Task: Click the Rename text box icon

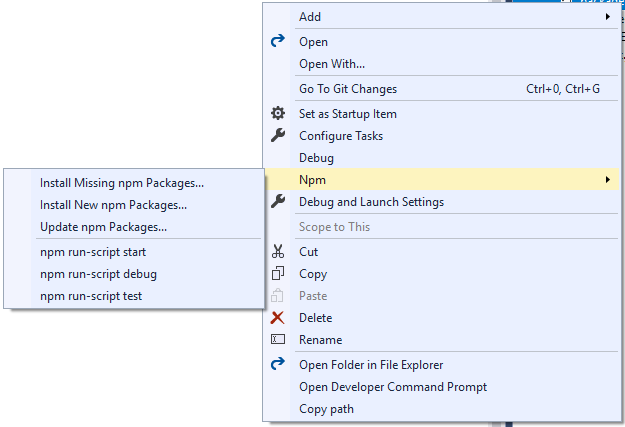Action: [278, 339]
